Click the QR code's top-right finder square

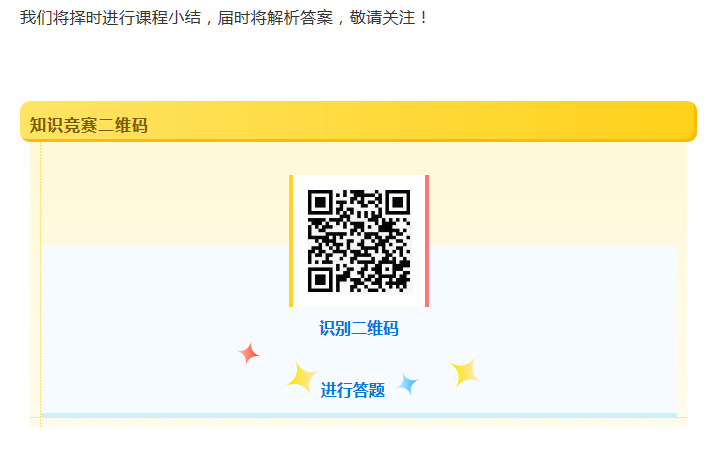(398, 202)
